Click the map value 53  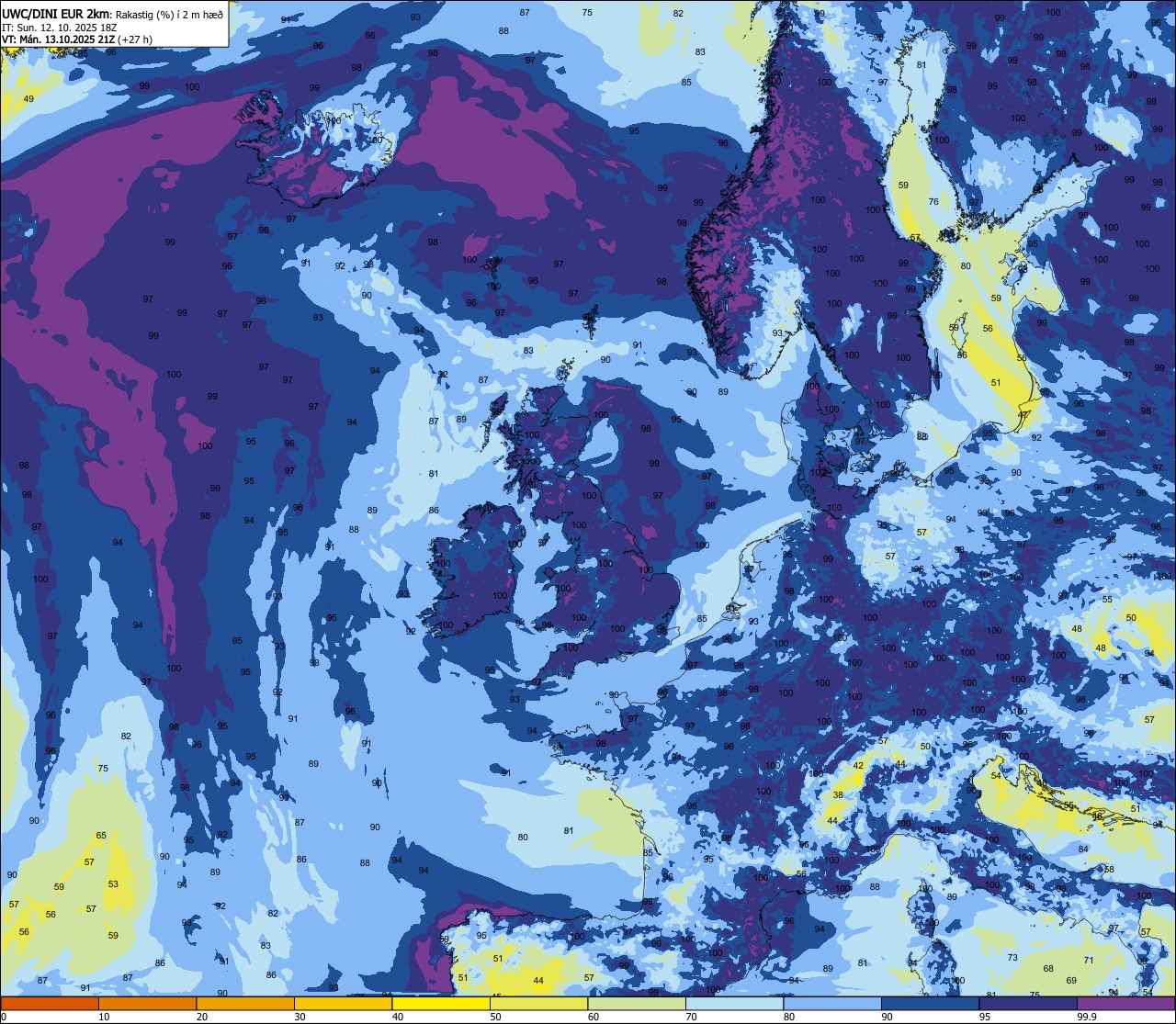coord(113,884)
